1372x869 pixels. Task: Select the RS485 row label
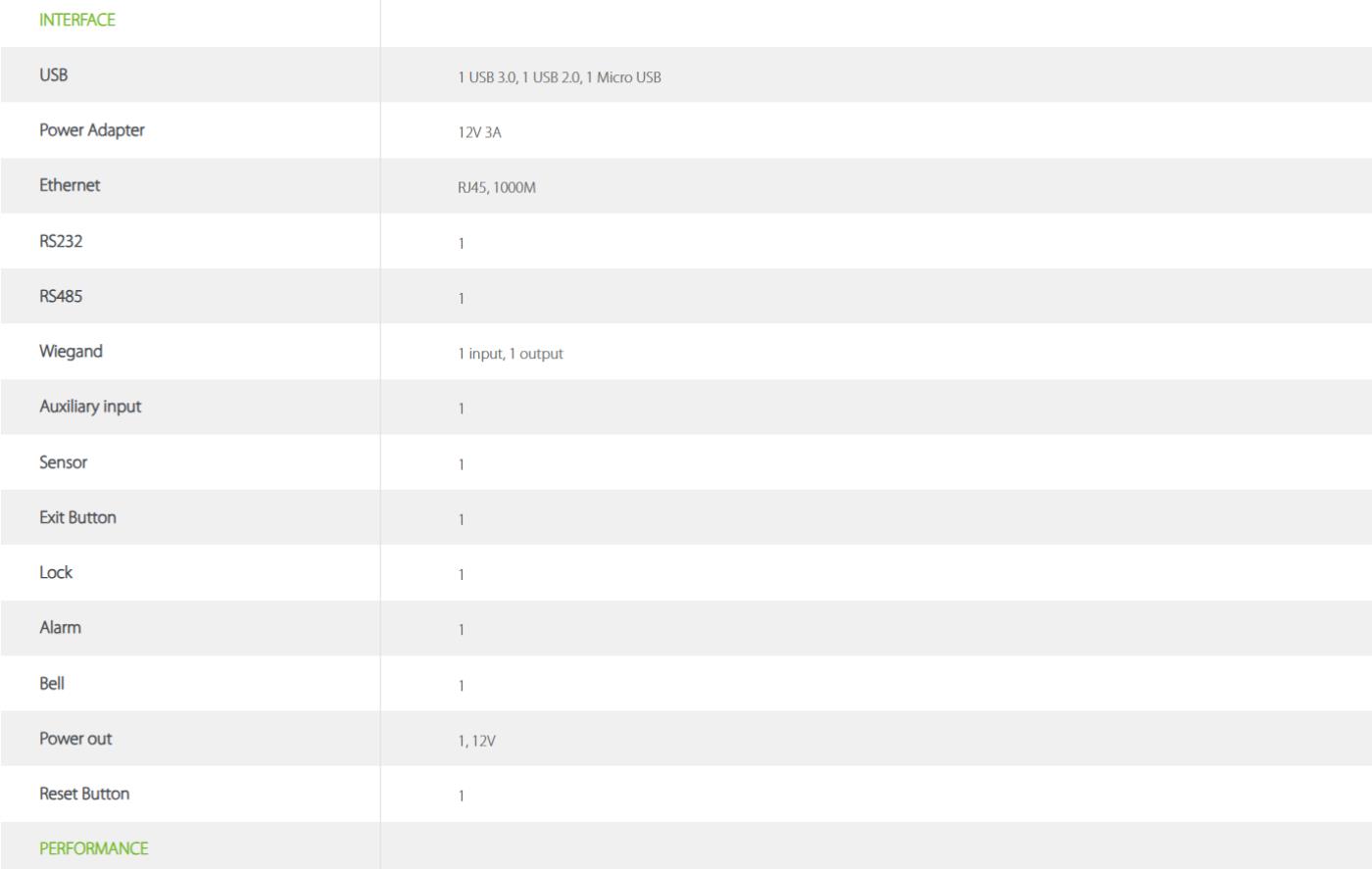click(x=61, y=296)
